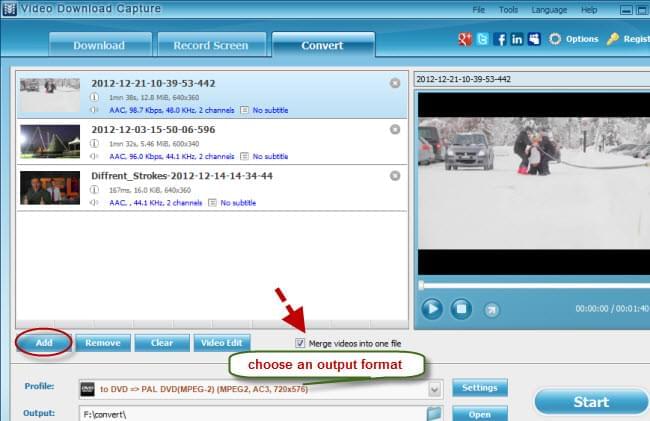650x421 pixels.
Task: Open AAC 98.7 Kbps audio track selector
Action: [x=172, y=110]
